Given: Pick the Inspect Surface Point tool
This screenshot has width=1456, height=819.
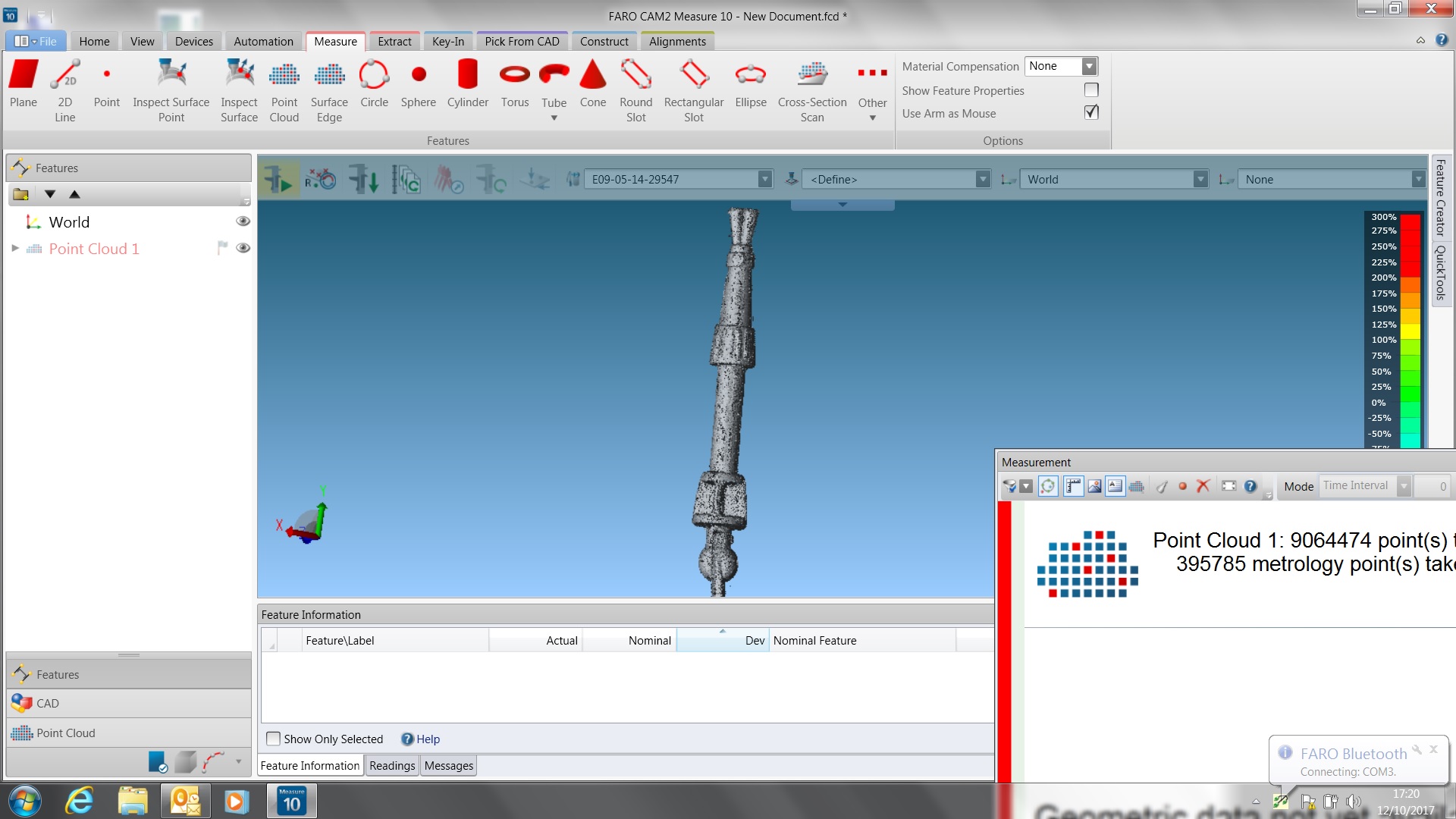Looking at the screenshot, I should pyautogui.click(x=171, y=89).
